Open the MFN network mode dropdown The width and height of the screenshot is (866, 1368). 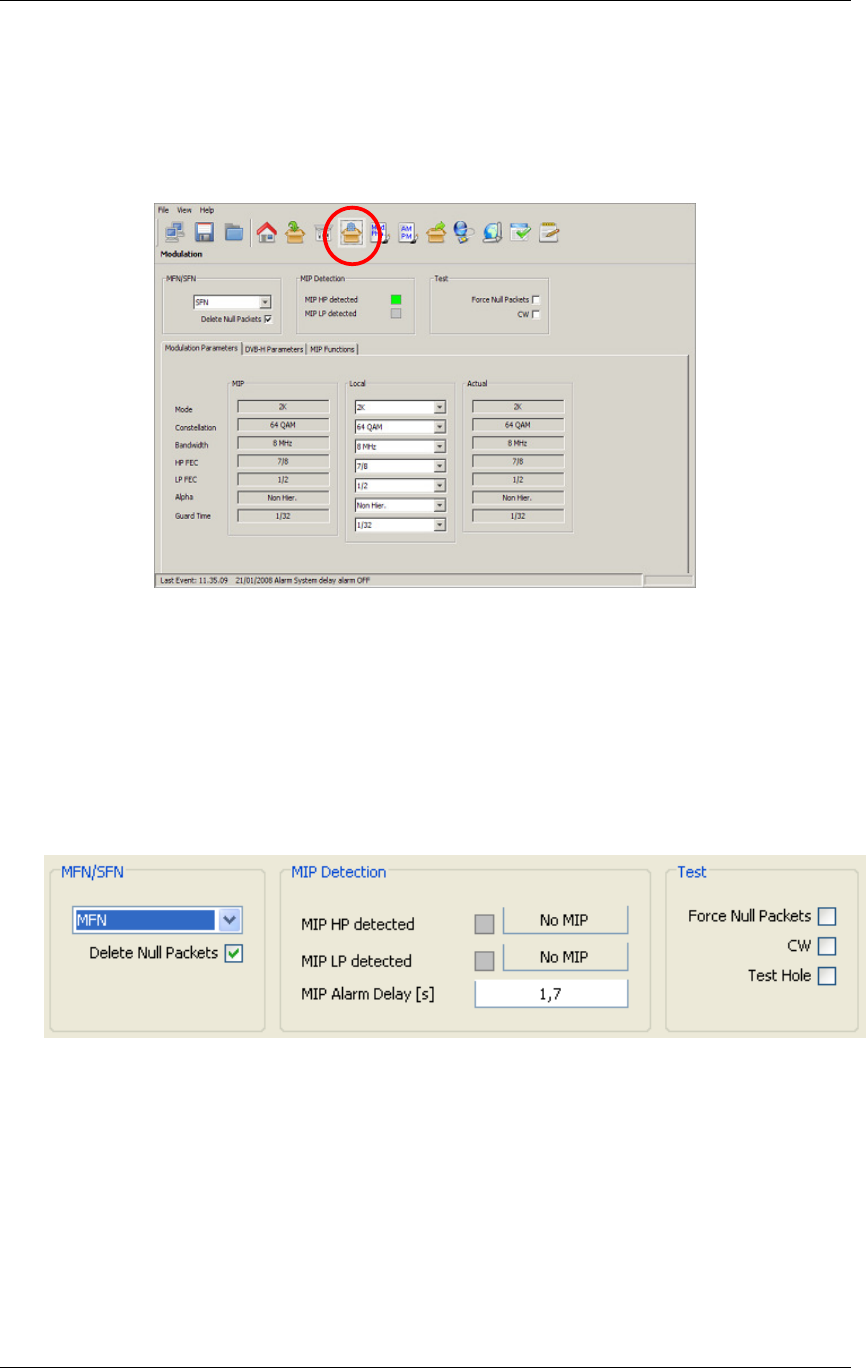click(158, 920)
